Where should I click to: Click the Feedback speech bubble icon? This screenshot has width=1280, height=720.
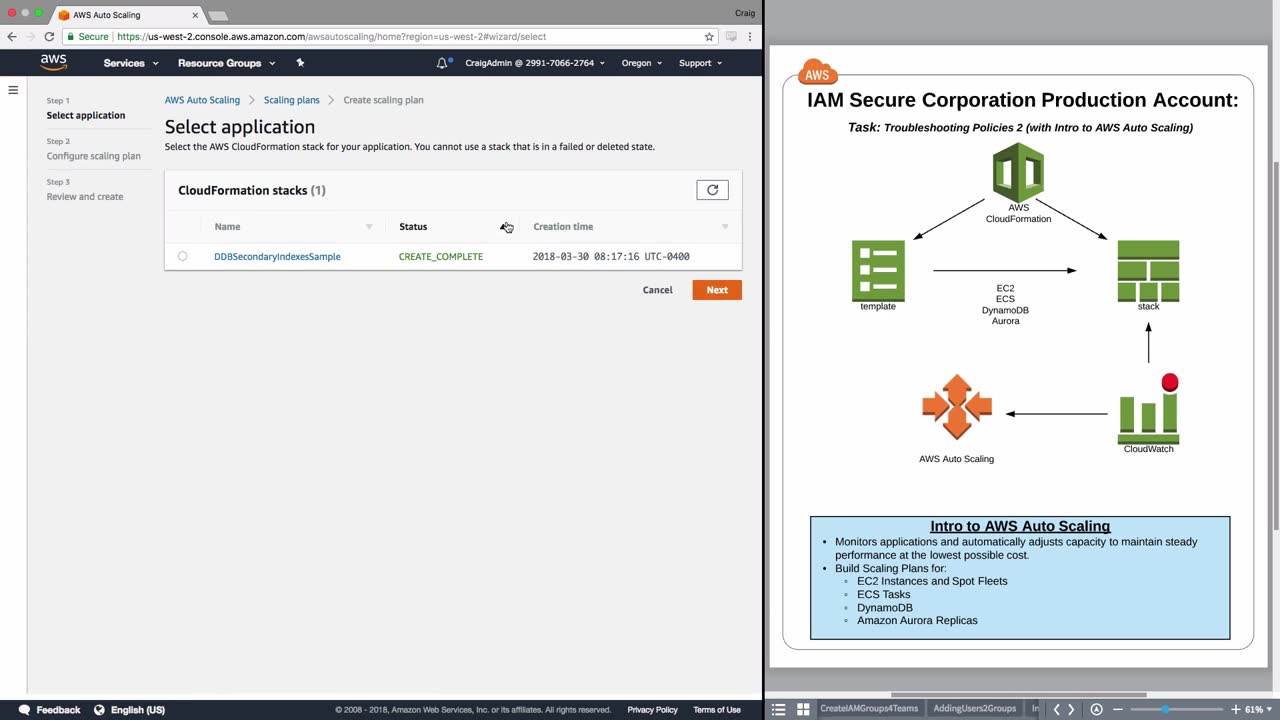[24, 710]
